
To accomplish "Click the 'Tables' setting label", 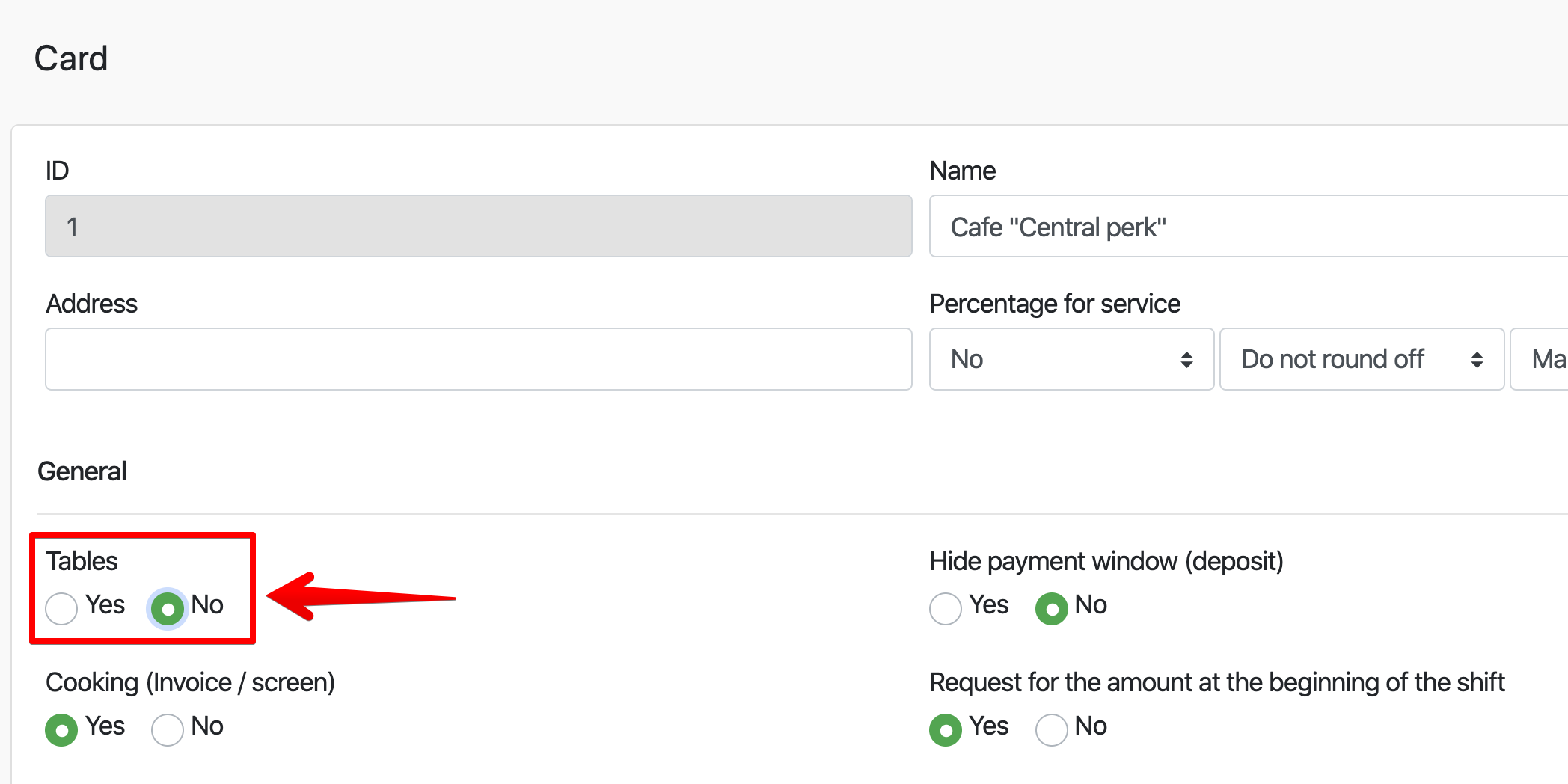I will point(82,561).
